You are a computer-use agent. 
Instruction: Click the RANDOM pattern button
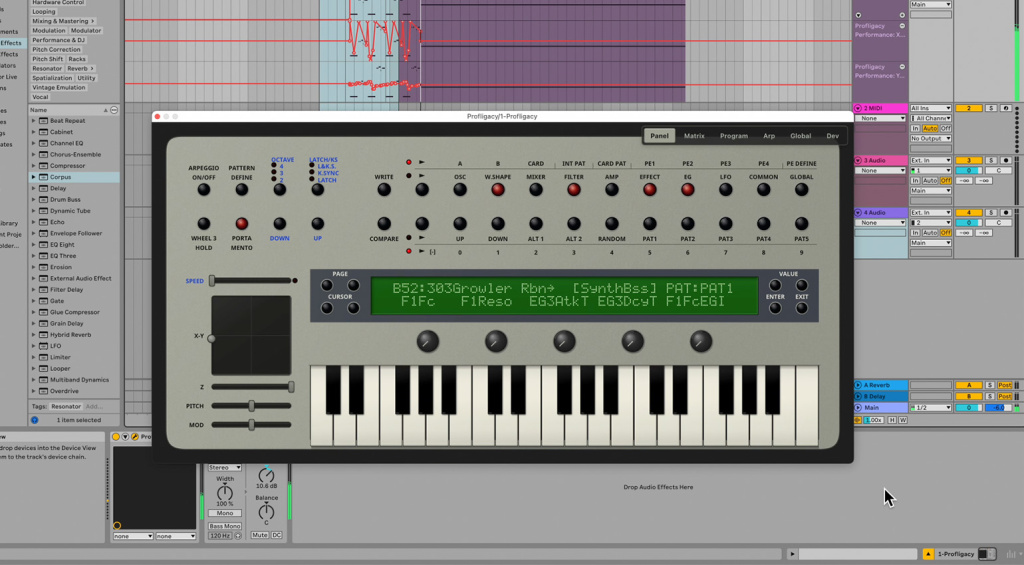tap(611, 223)
